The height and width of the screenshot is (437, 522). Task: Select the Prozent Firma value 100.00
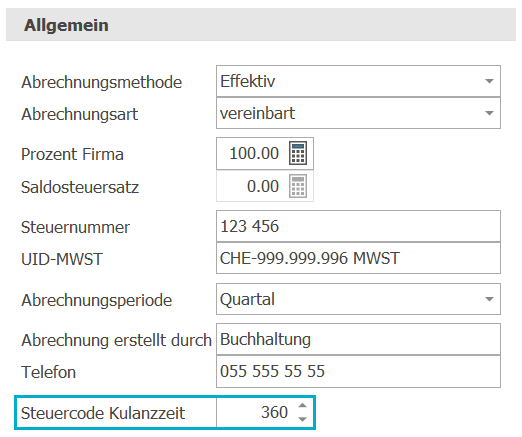pos(254,153)
